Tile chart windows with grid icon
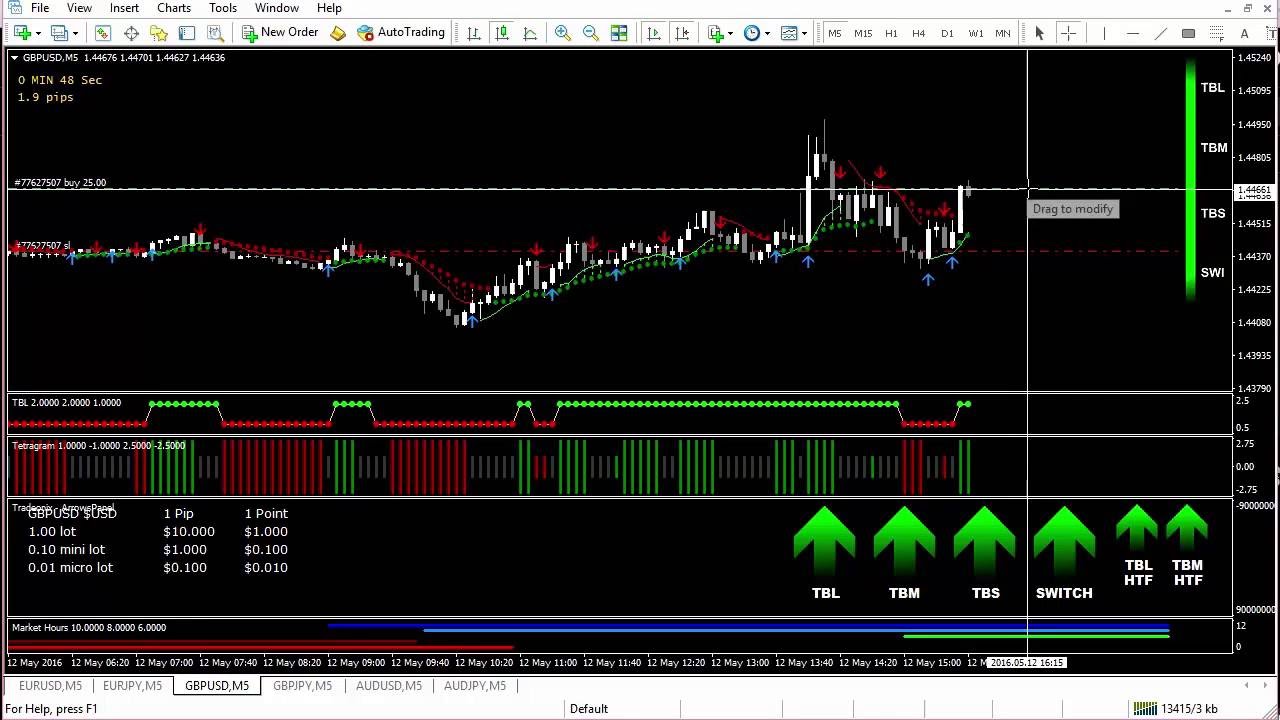Viewport: 1280px width, 720px height. coord(619,33)
